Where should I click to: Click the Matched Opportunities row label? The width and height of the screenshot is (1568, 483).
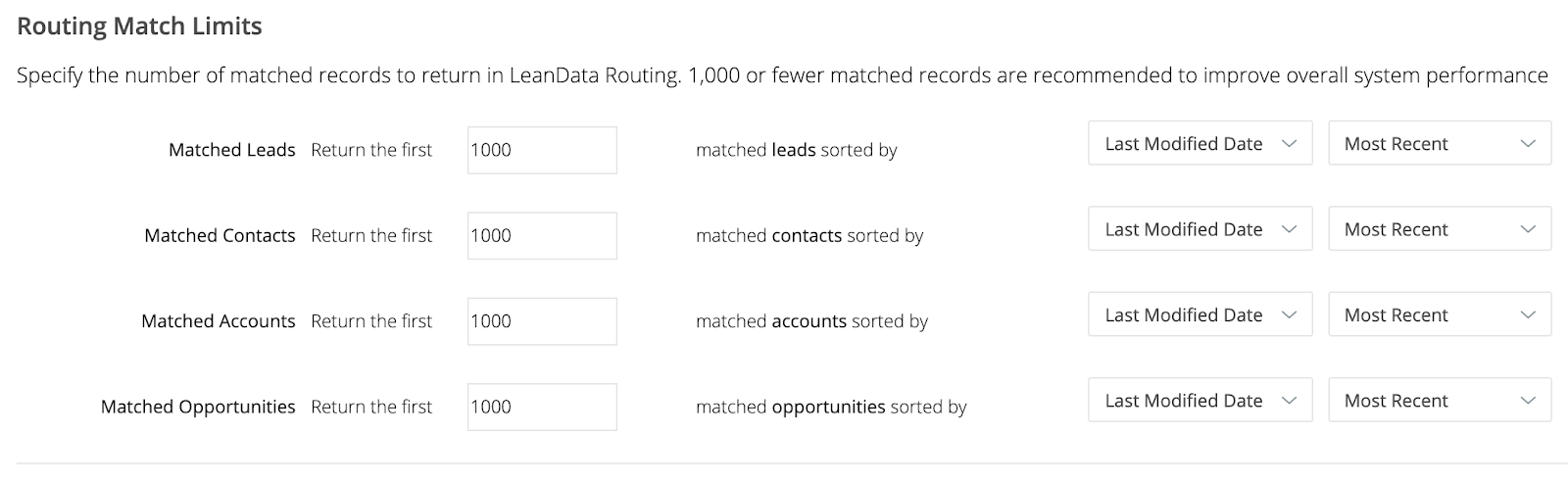point(198,407)
